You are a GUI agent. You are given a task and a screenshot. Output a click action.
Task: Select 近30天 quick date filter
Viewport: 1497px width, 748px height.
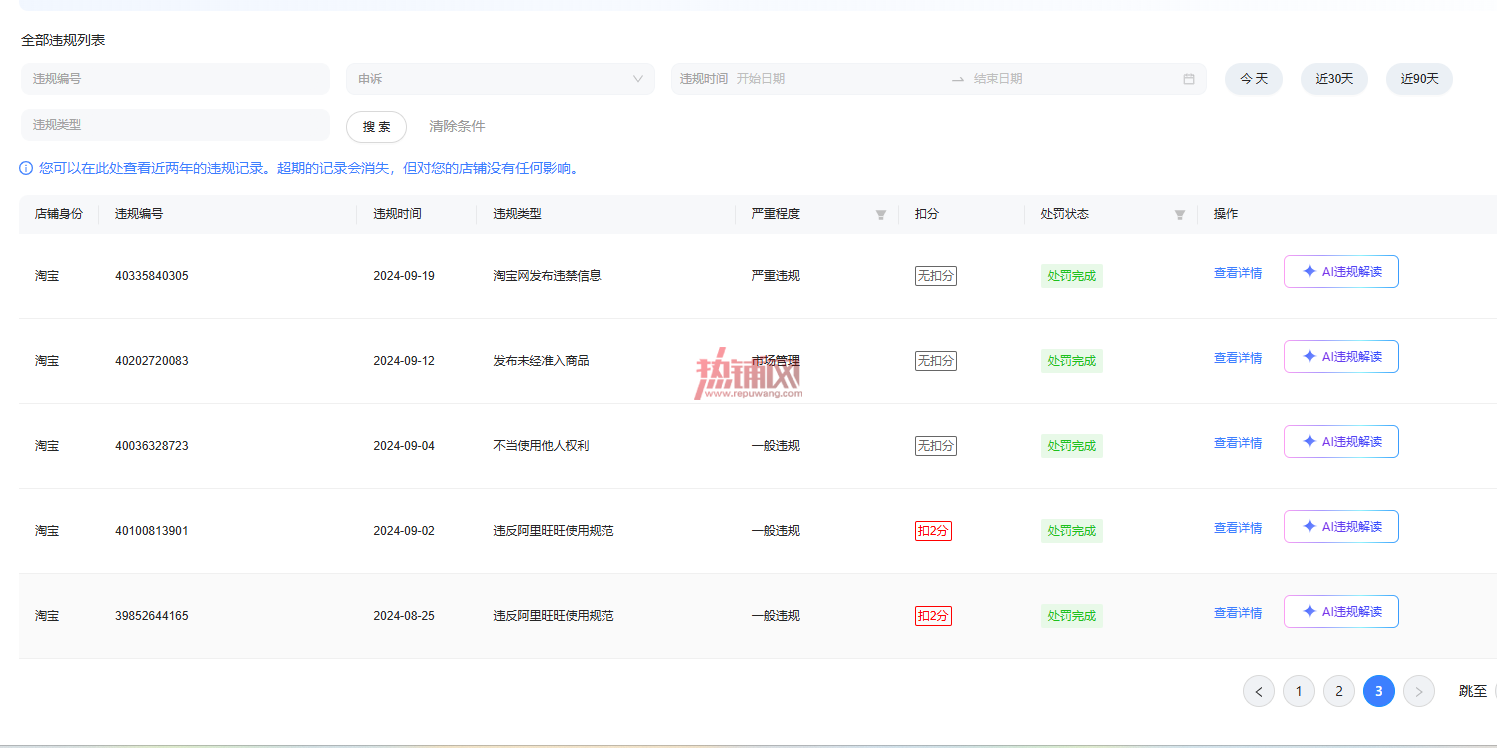point(1334,79)
